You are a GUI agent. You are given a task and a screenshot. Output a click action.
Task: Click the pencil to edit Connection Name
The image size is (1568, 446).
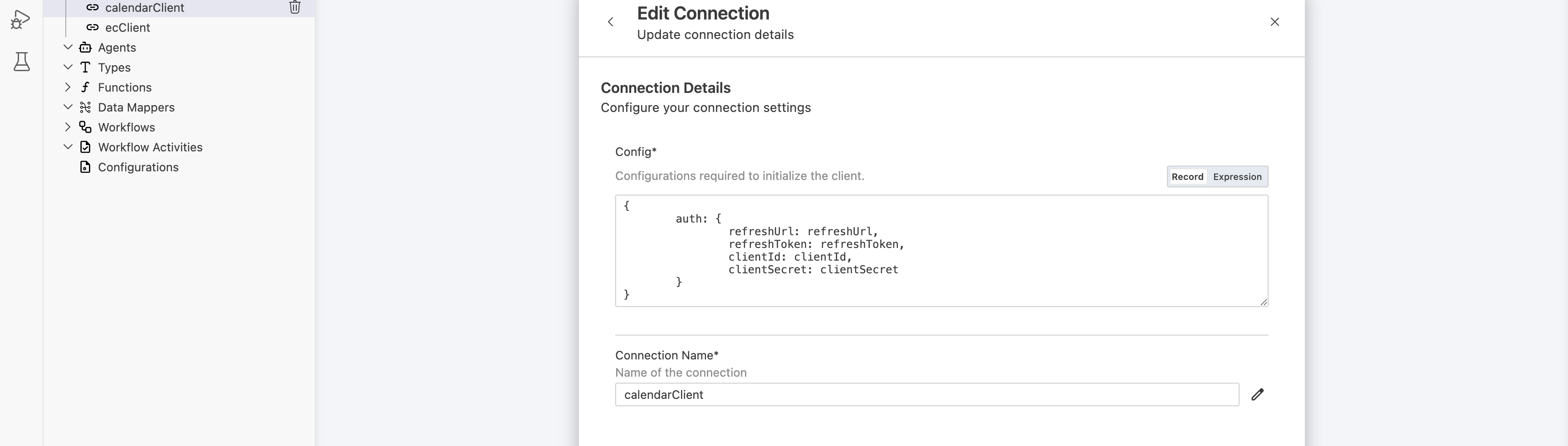(1258, 394)
